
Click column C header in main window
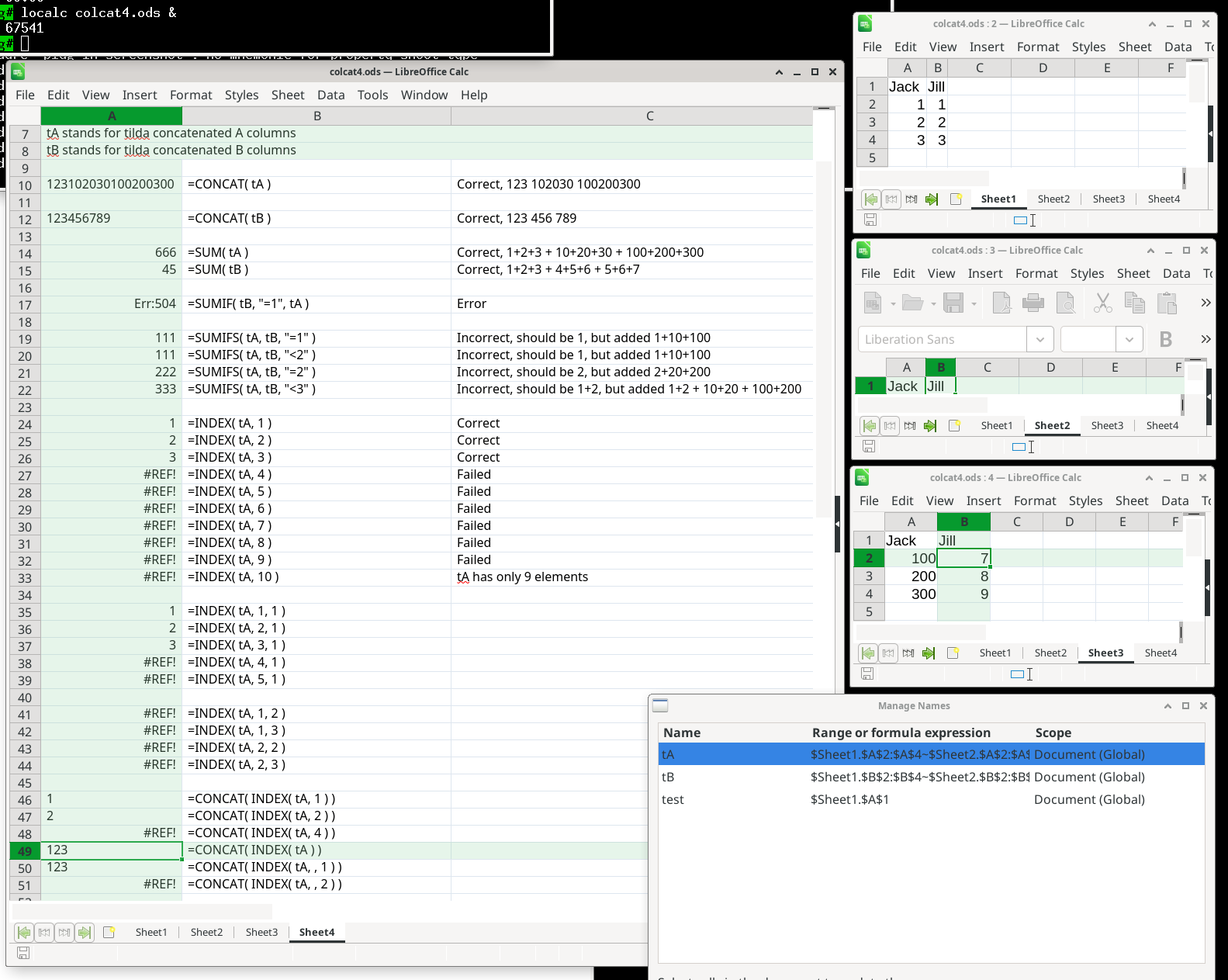pos(649,116)
